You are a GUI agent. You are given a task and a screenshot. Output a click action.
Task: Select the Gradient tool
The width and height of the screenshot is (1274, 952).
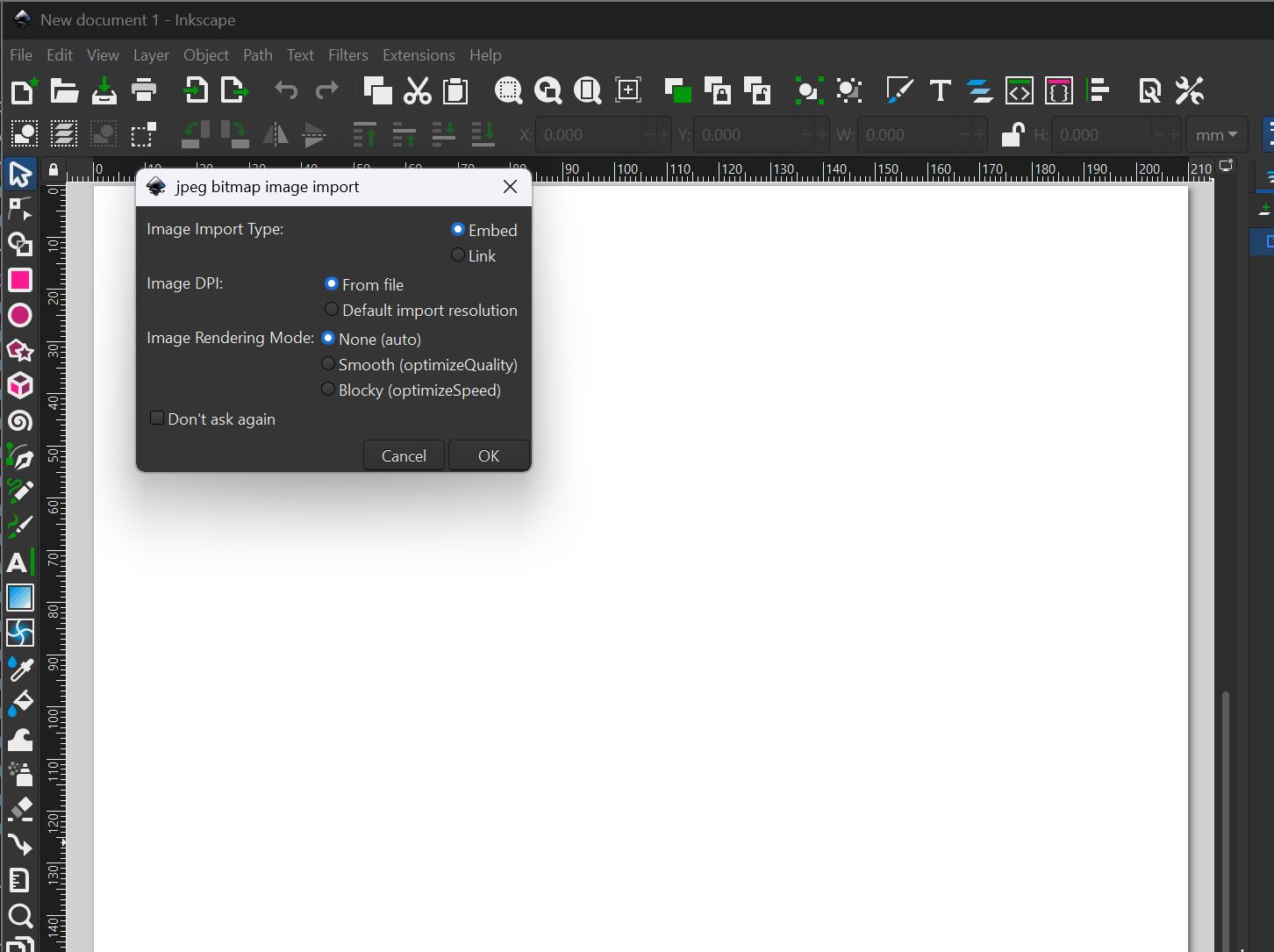(x=20, y=598)
